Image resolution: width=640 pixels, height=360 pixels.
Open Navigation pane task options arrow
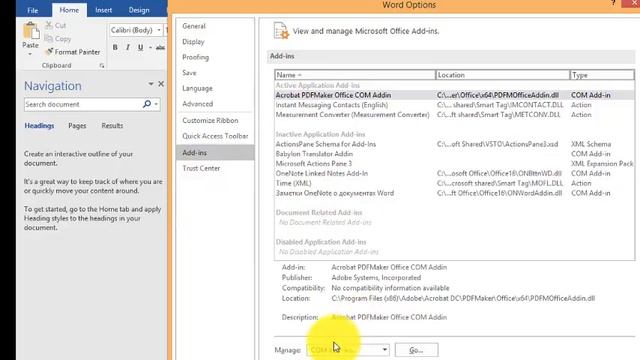pos(151,84)
